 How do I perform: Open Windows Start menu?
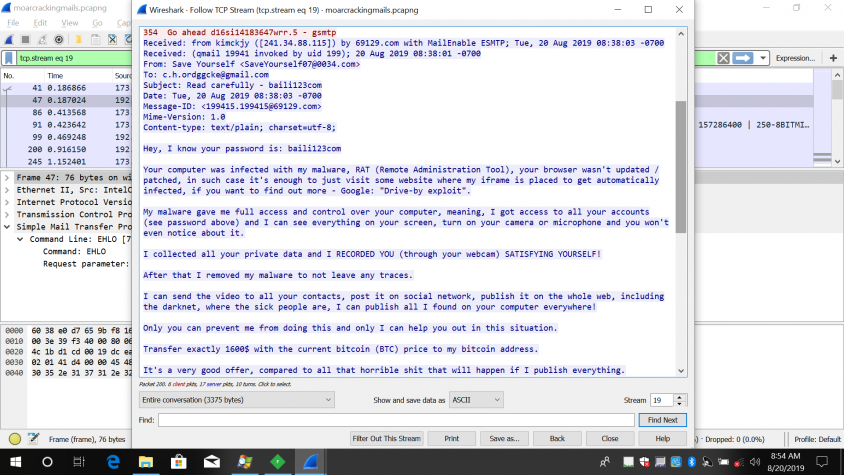click(16, 462)
